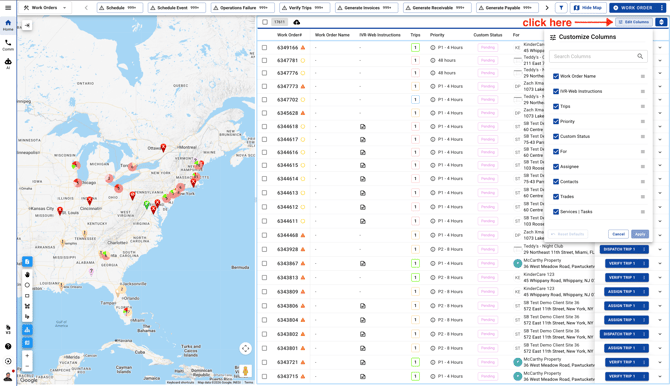The image size is (670, 386).
Task: Click the clustering toggle button on map
Action: 27,330
